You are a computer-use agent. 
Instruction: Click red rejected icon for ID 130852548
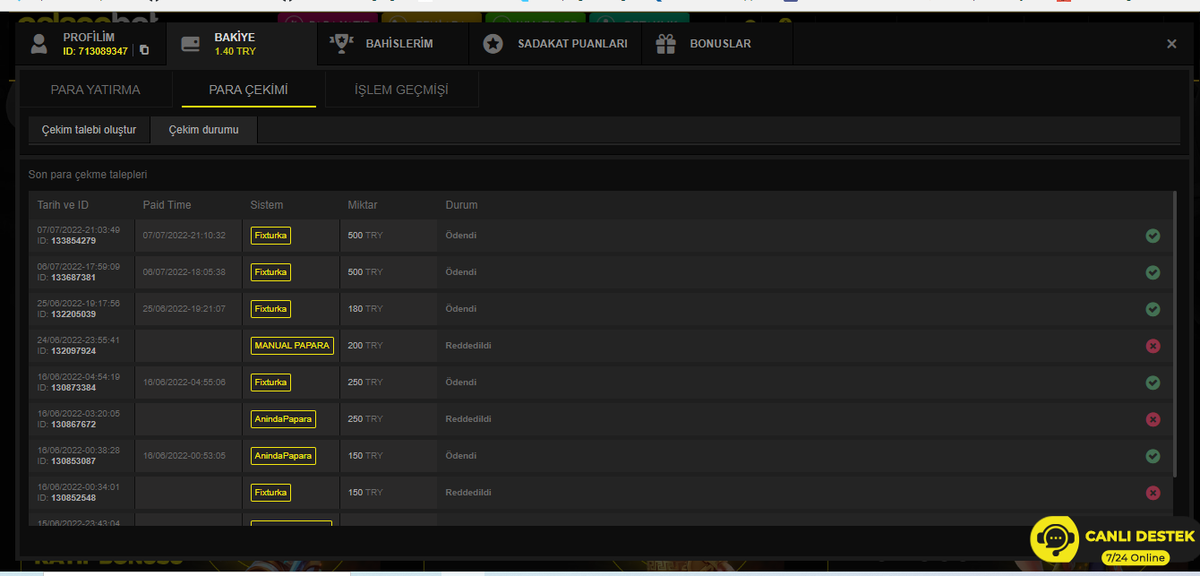click(1152, 492)
